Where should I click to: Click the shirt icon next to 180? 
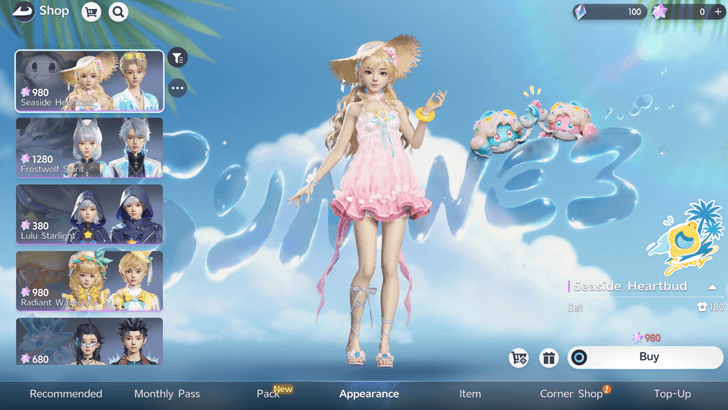coord(702,307)
